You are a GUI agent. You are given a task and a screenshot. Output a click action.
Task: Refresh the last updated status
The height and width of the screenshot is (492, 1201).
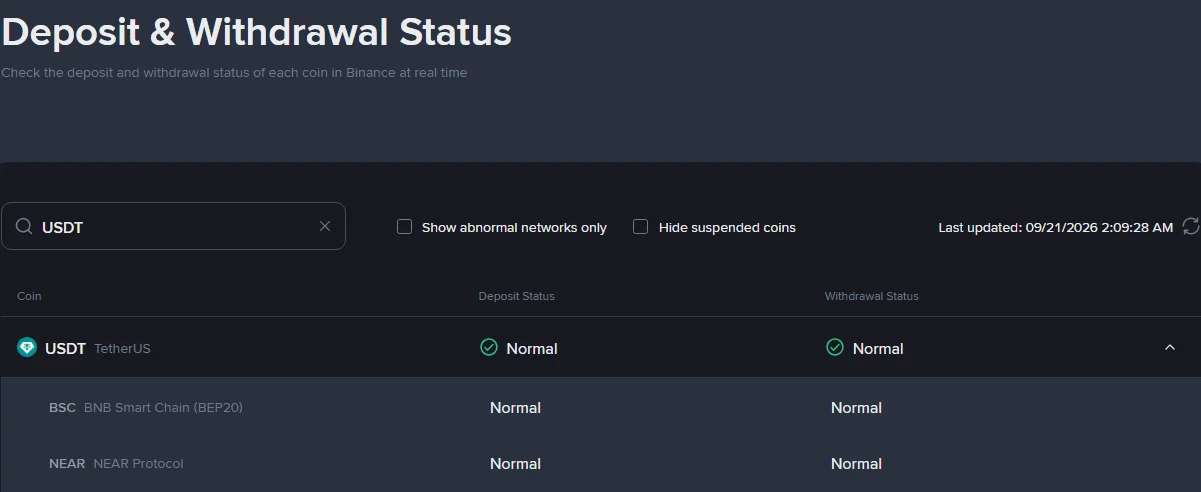pyautogui.click(x=1190, y=226)
